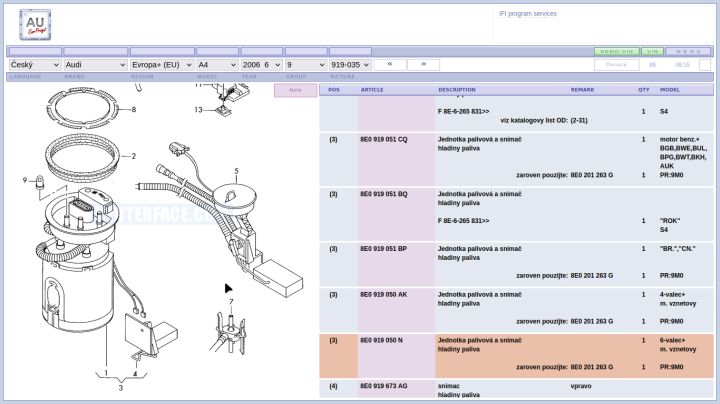The width and height of the screenshot is (720, 404).
Task: Select article 8E0 919 051 BP
Action: [x=383, y=249]
